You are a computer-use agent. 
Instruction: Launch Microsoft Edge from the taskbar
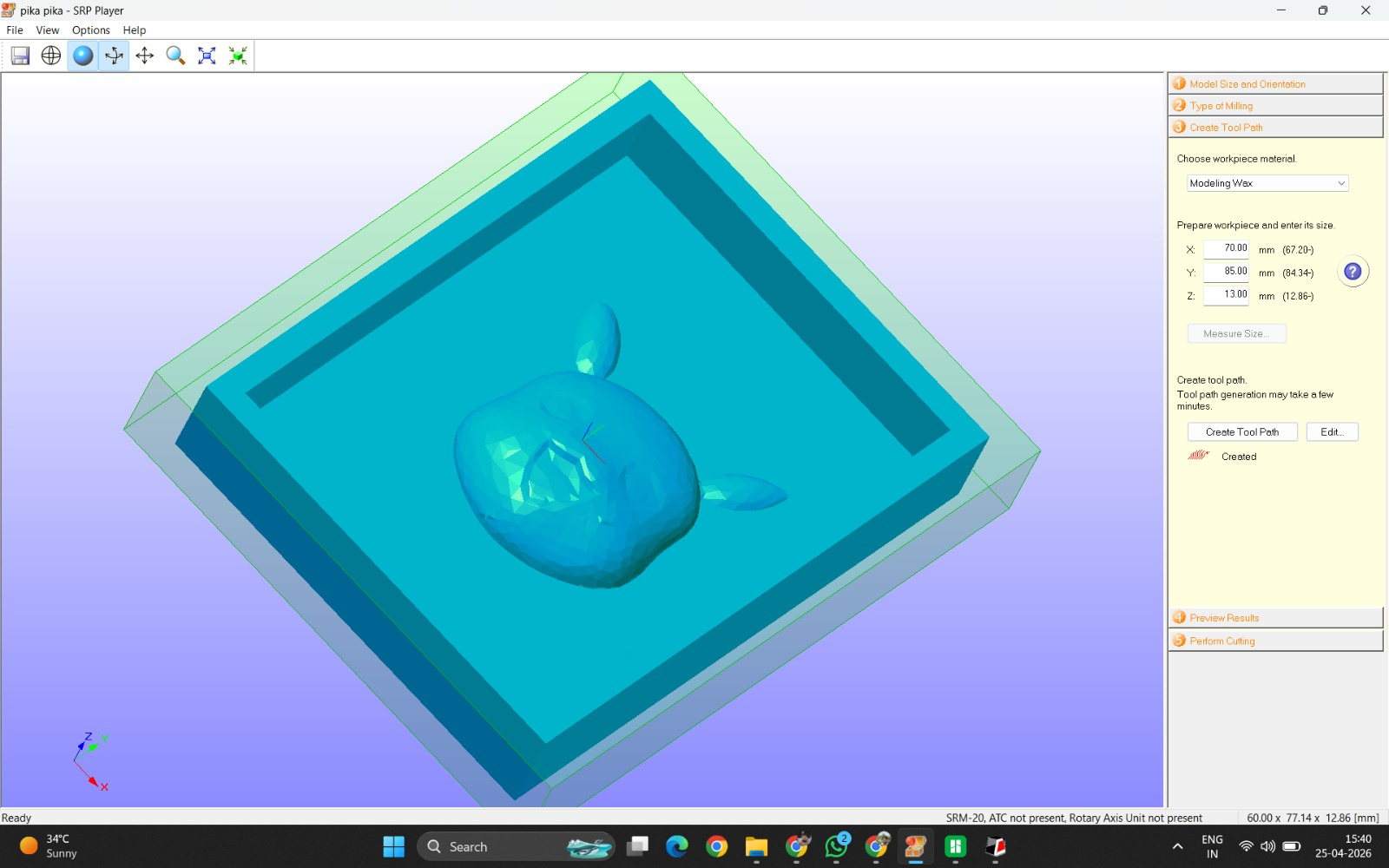(x=677, y=846)
